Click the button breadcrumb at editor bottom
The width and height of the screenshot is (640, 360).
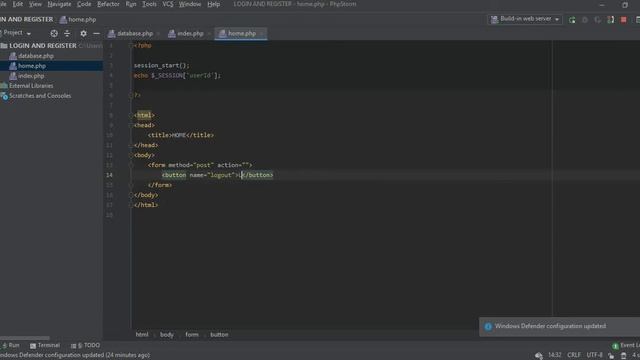tap(219, 335)
